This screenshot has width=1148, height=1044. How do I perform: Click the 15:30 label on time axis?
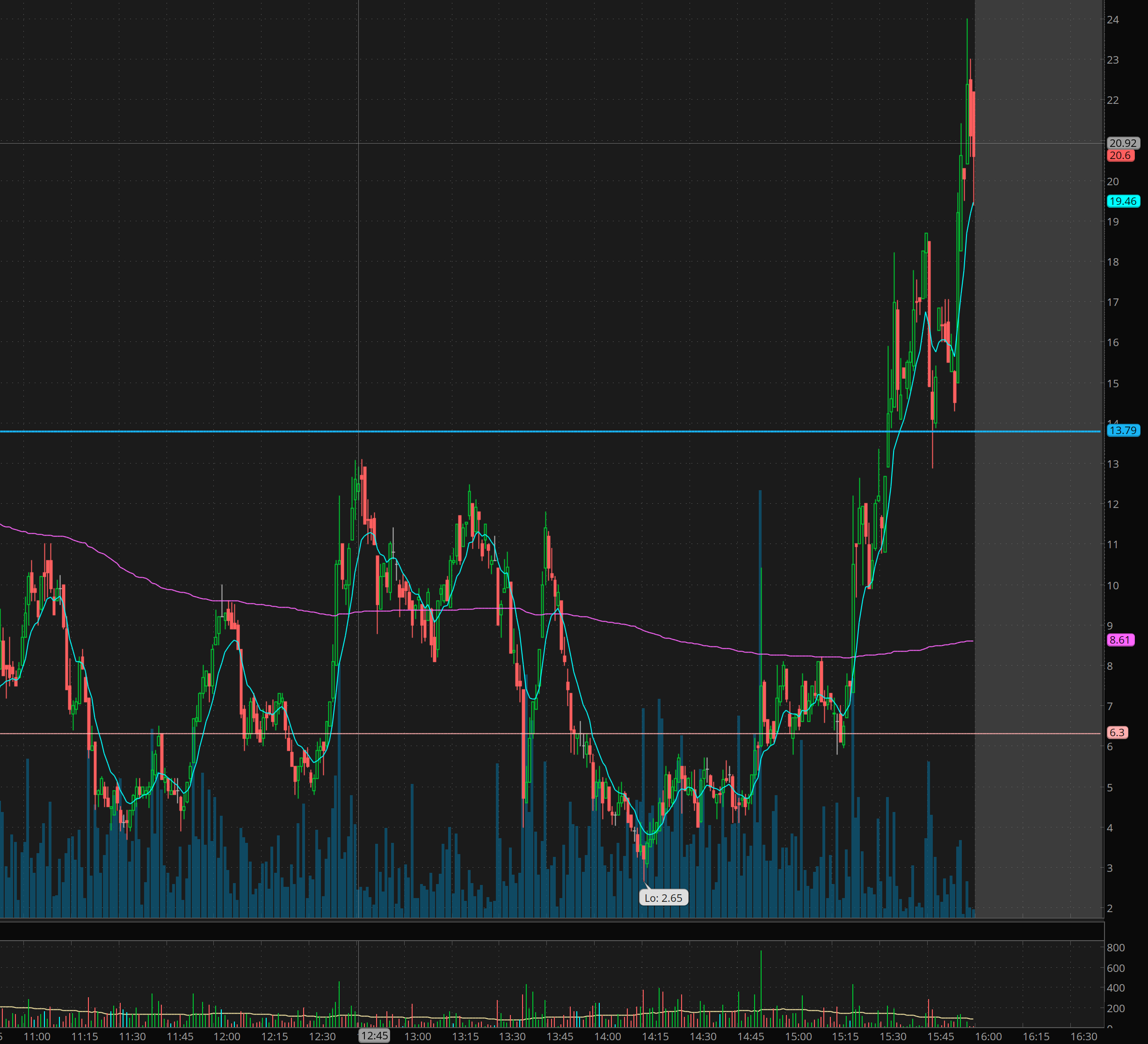893,1036
